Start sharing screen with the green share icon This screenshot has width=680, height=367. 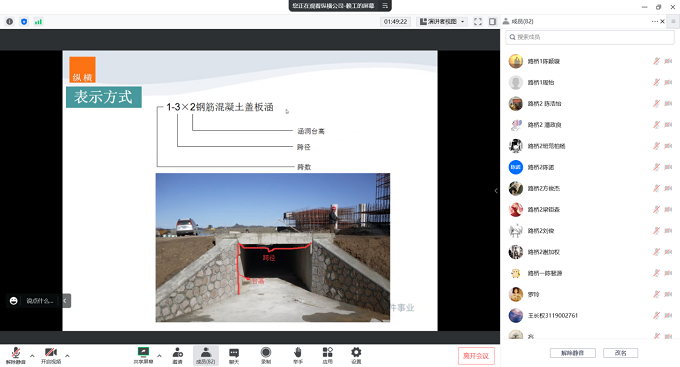(143, 355)
